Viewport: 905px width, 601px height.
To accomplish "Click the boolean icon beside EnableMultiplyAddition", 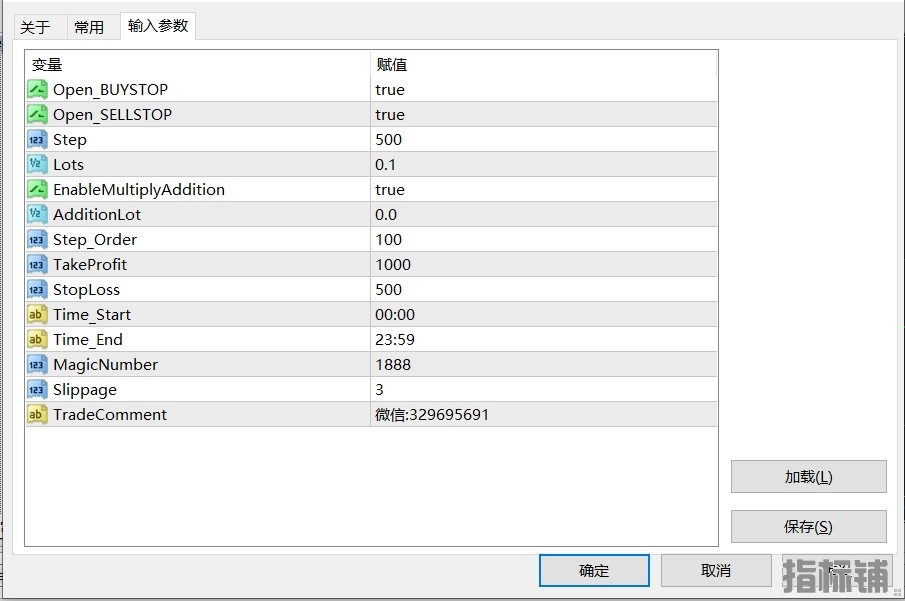I will pos(37,190).
